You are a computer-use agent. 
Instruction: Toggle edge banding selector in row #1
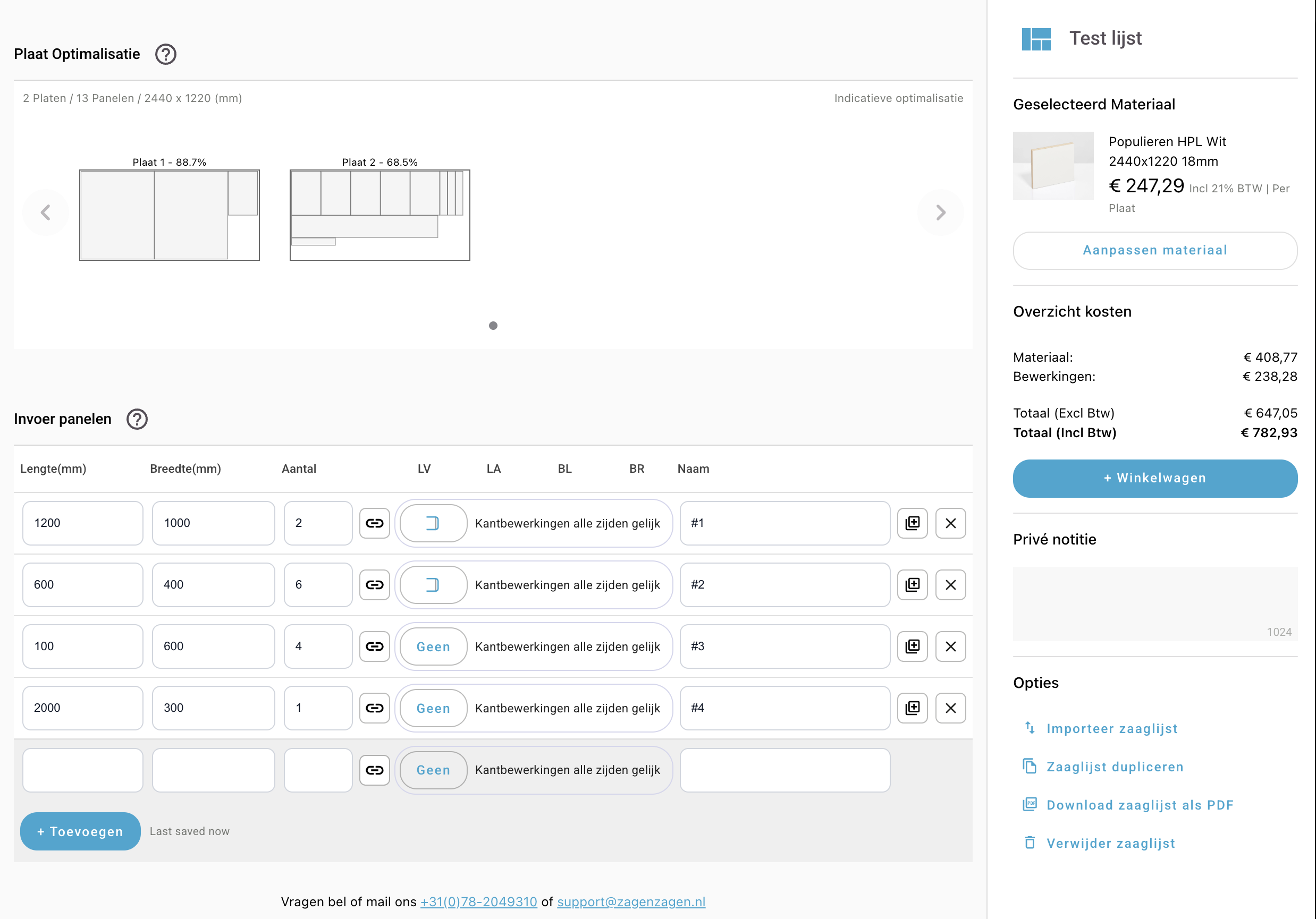pos(433,523)
